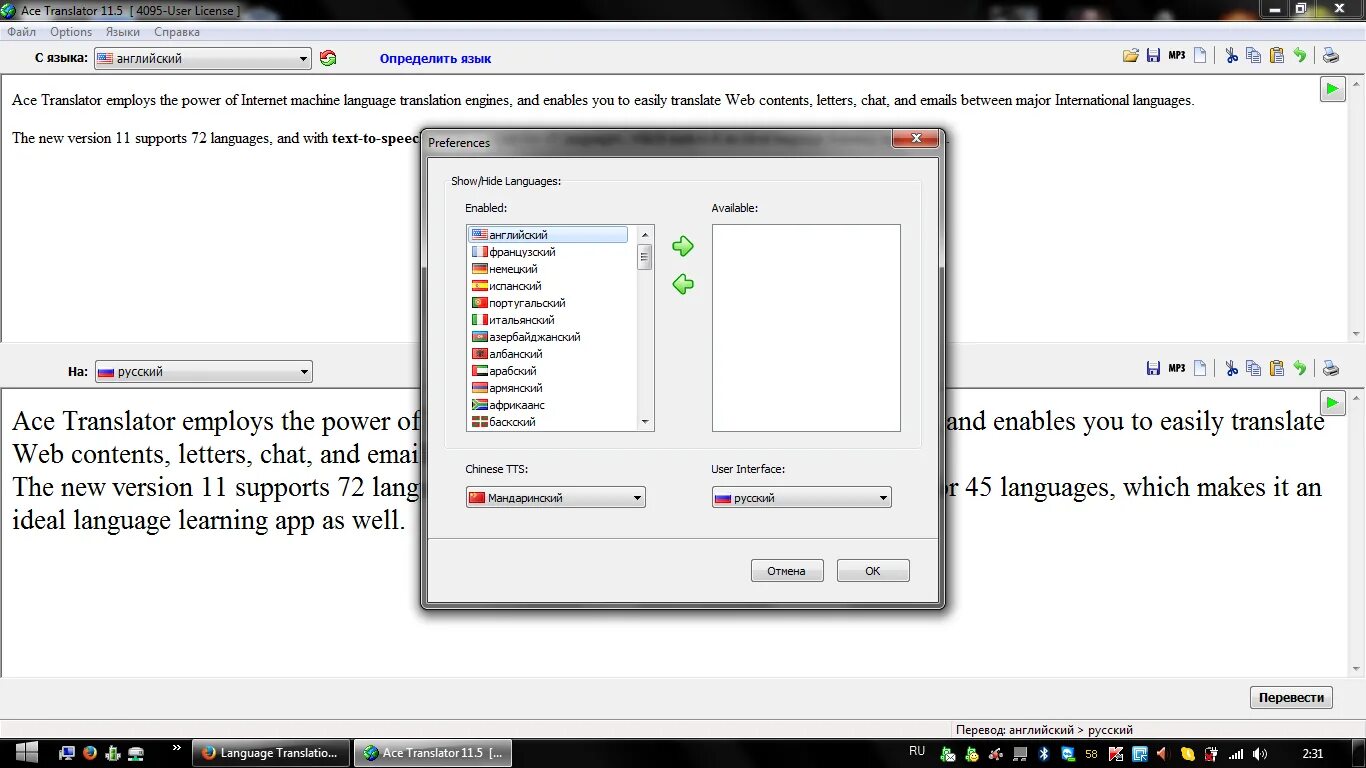Click OK button in Preferences

[873, 570]
